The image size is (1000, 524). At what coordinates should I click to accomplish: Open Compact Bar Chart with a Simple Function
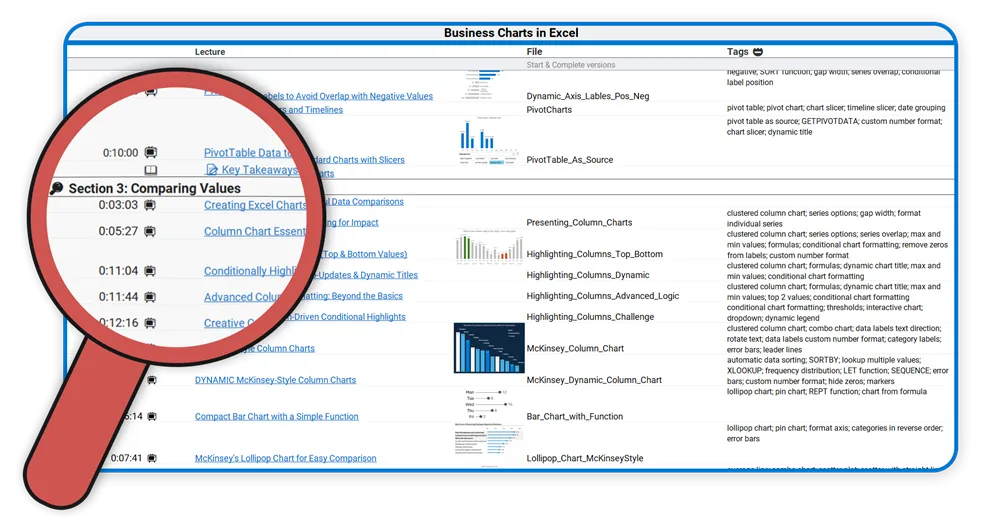276,416
